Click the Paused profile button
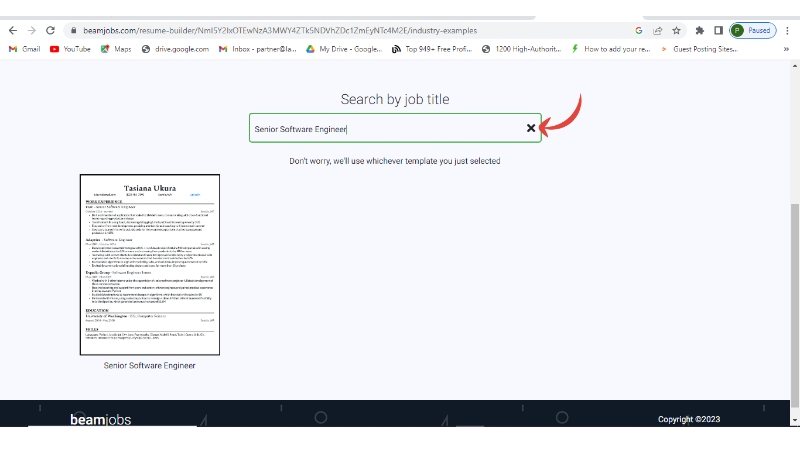Image resolution: width=800 pixels, height=449 pixels. point(752,31)
